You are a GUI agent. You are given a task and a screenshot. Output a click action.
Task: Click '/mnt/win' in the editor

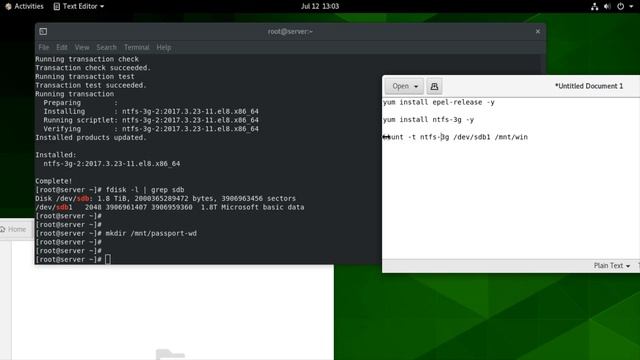coord(511,137)
